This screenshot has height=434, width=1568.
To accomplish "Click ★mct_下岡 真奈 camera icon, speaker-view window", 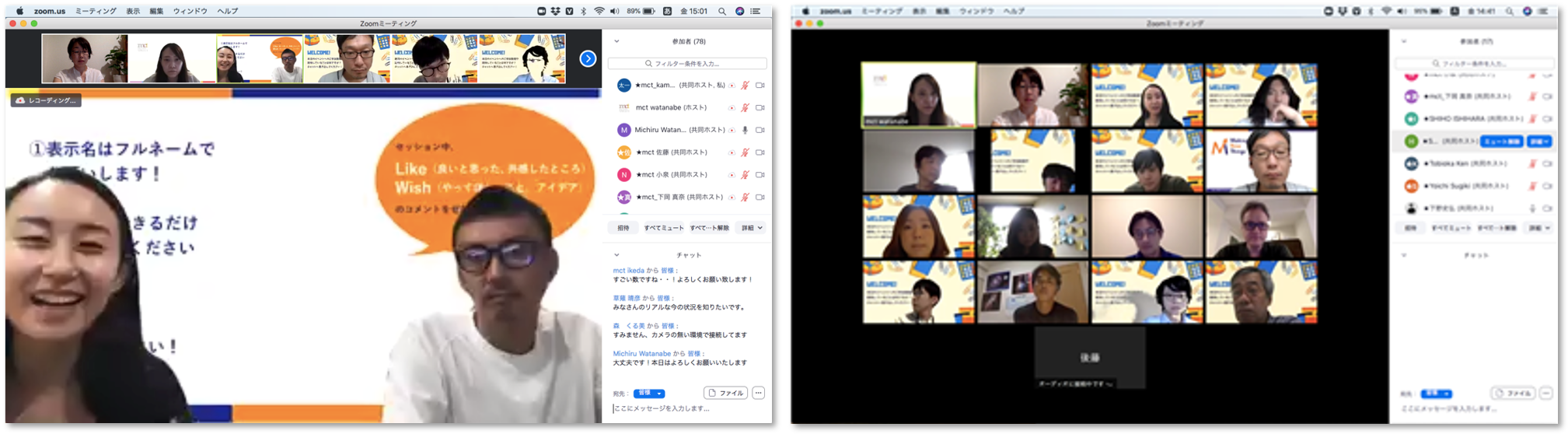I will tap(760, 197).
